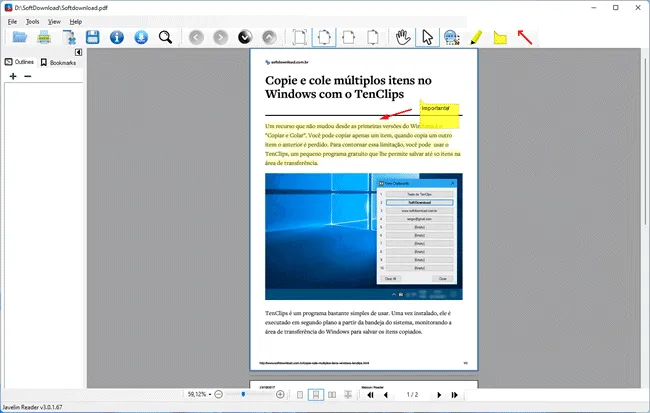
Task: Click the paragraph starting 'TenClips é um programa'
Action: coord(358,322)
